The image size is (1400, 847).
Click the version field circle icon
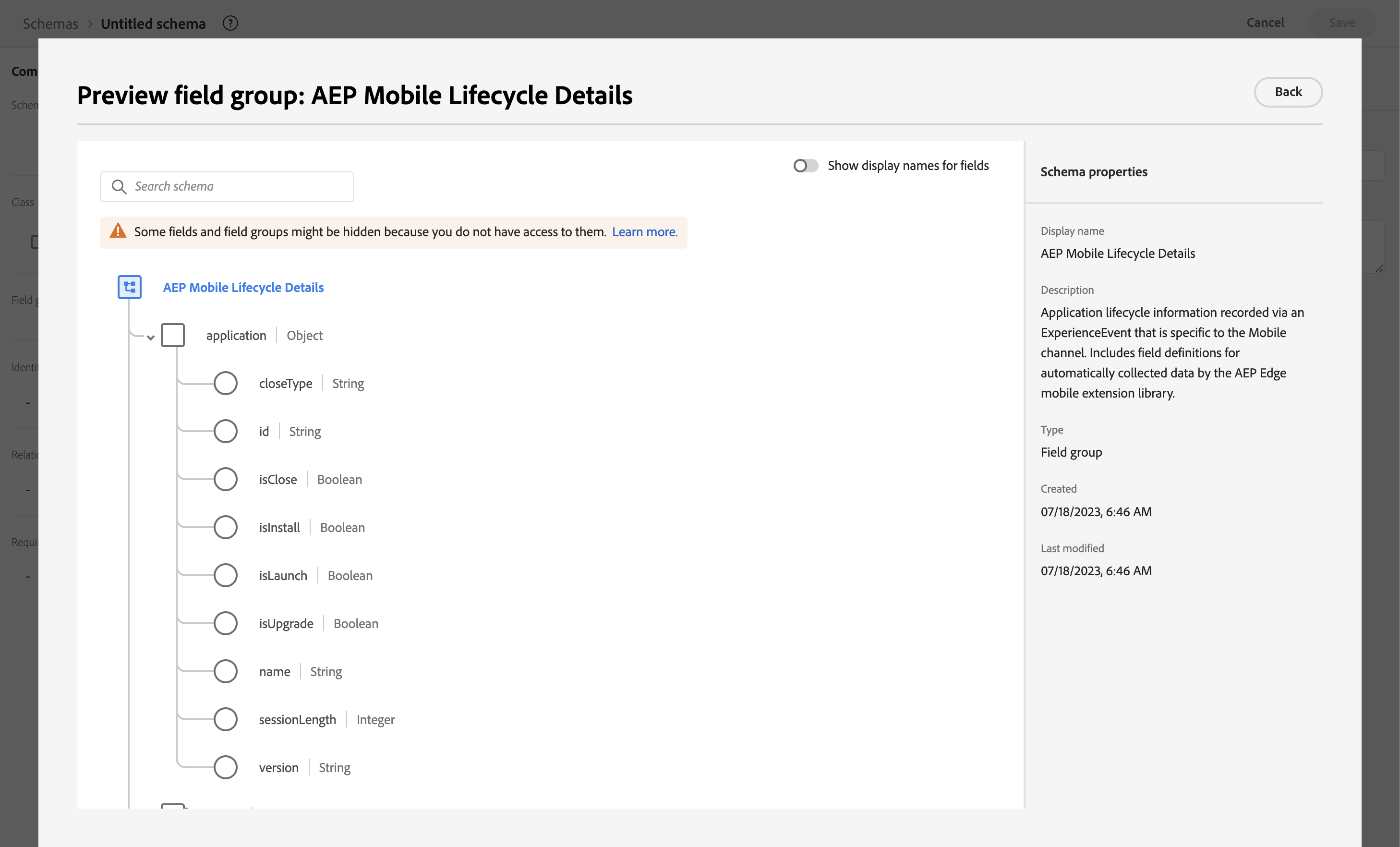(225, 767)
